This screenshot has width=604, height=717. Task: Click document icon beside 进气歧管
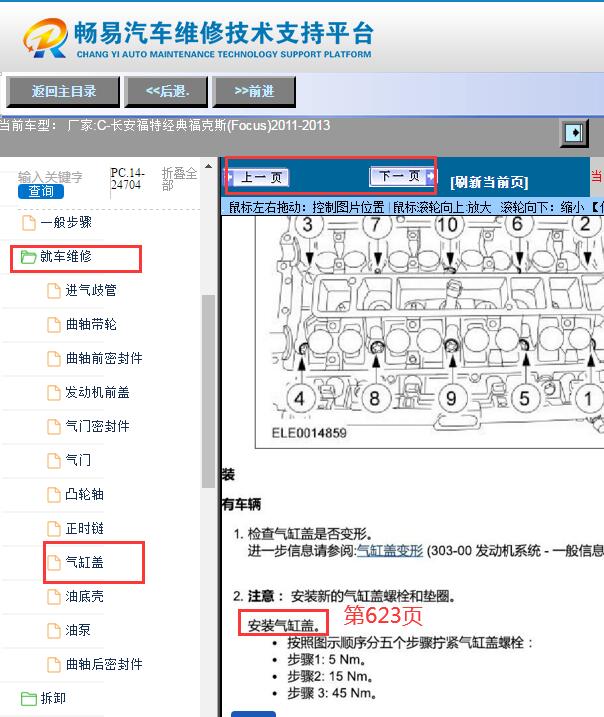(x=54, y=291)
